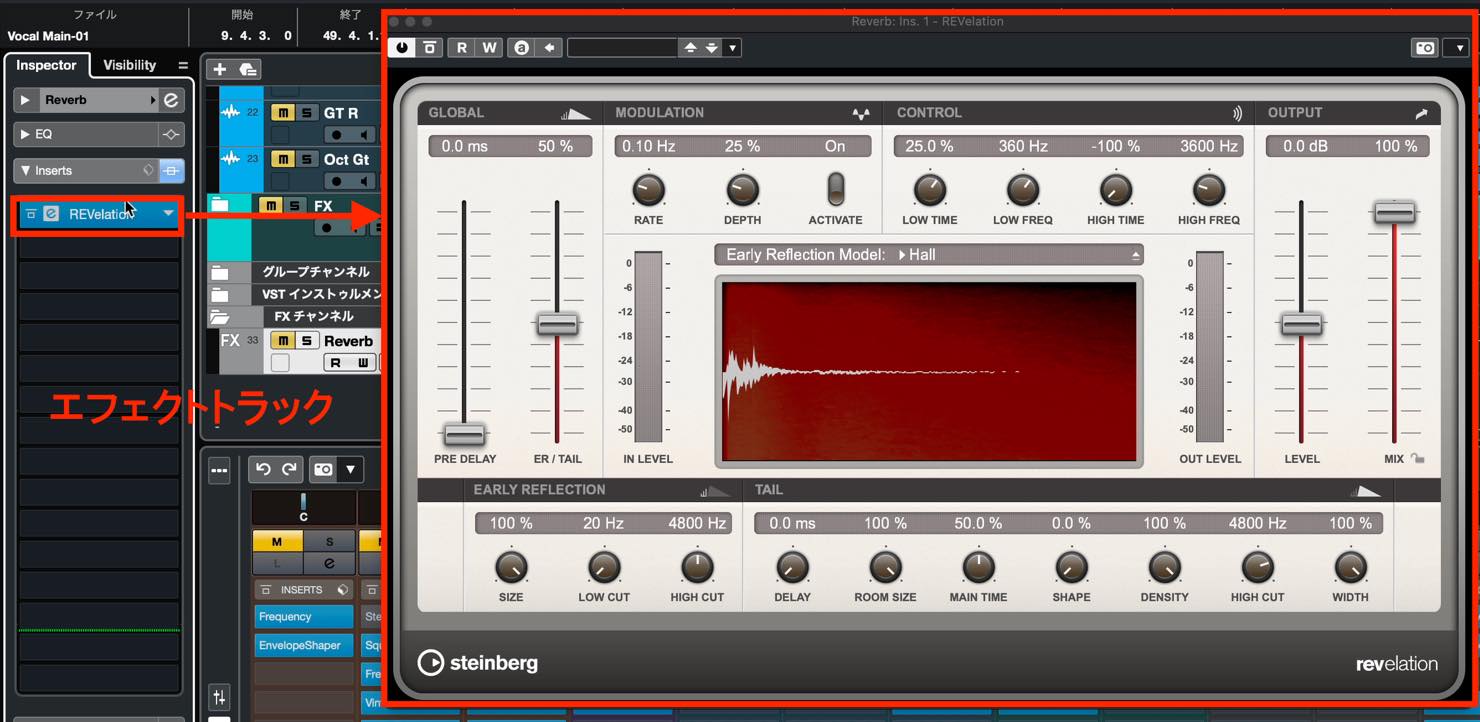Screen dimensions: 1480x722
Task: Open the Inspector setup menu icon
Action: [x=182, y=66]
